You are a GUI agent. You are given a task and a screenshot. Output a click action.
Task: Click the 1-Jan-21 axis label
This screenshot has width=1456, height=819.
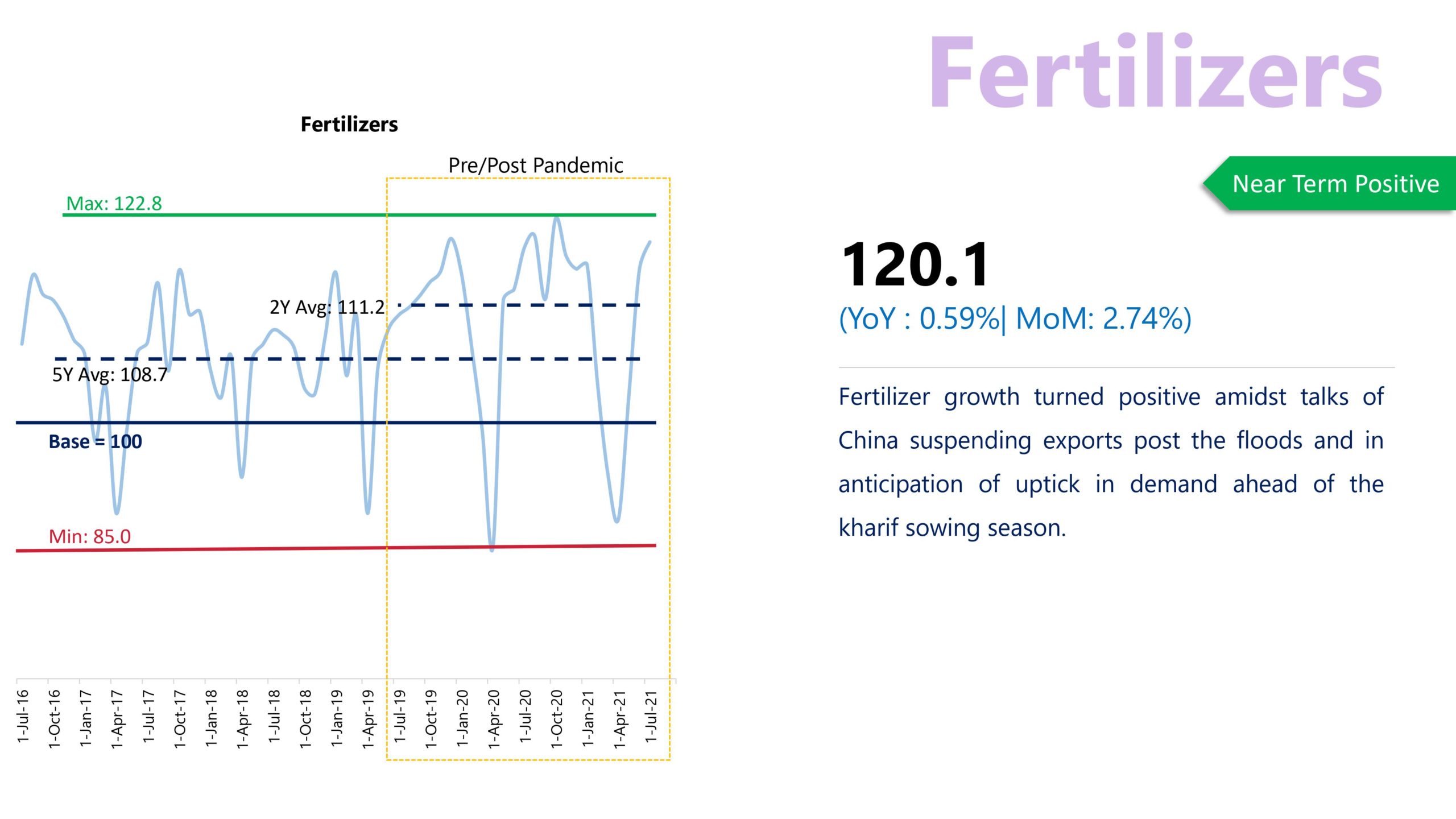tap(588, 718)
